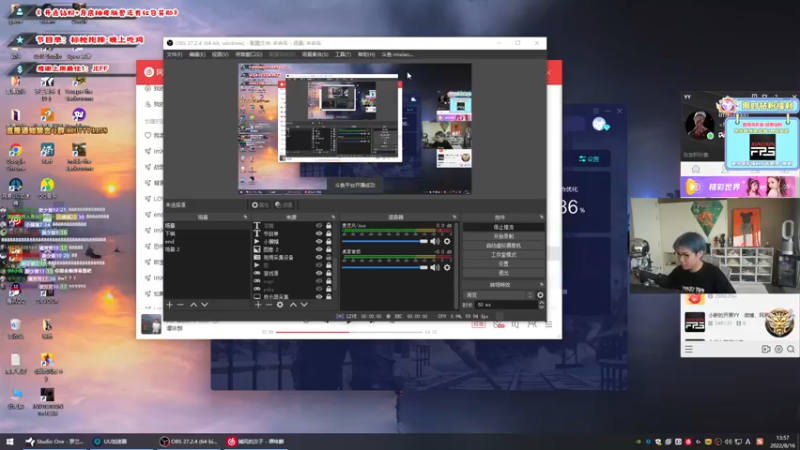Mute the 麦克风/Aux speaker icon

point(435,241)
